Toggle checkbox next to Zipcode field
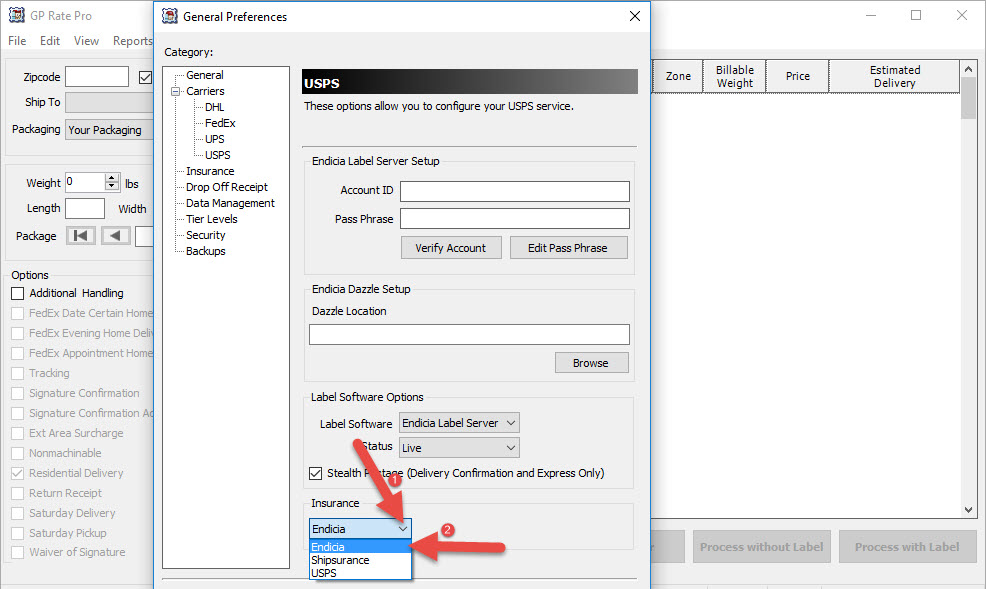Image resolution: width=986 pixels, height=589 pixels. tap(145, 77)
